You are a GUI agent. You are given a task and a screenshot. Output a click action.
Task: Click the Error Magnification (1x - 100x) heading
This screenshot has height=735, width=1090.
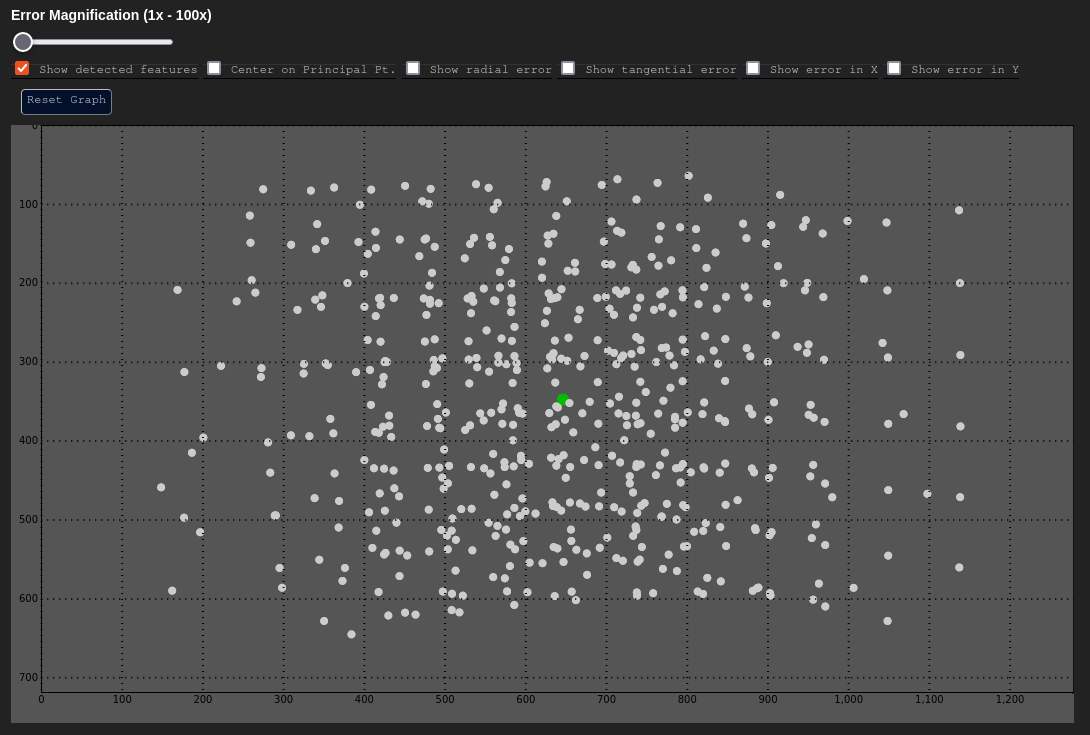(x=111, y=15)
